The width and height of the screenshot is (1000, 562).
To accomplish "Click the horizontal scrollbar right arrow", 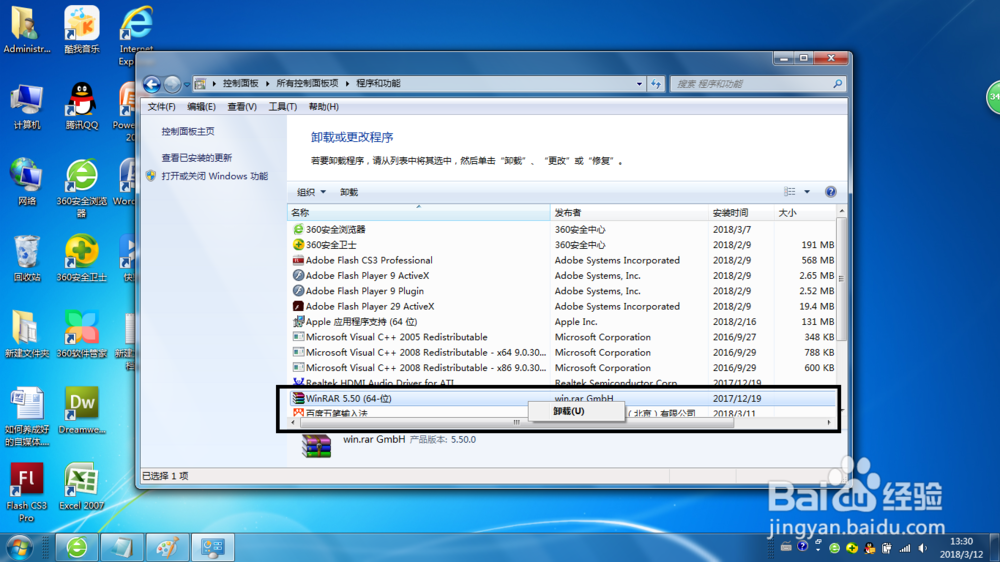I will coord(828,422).
